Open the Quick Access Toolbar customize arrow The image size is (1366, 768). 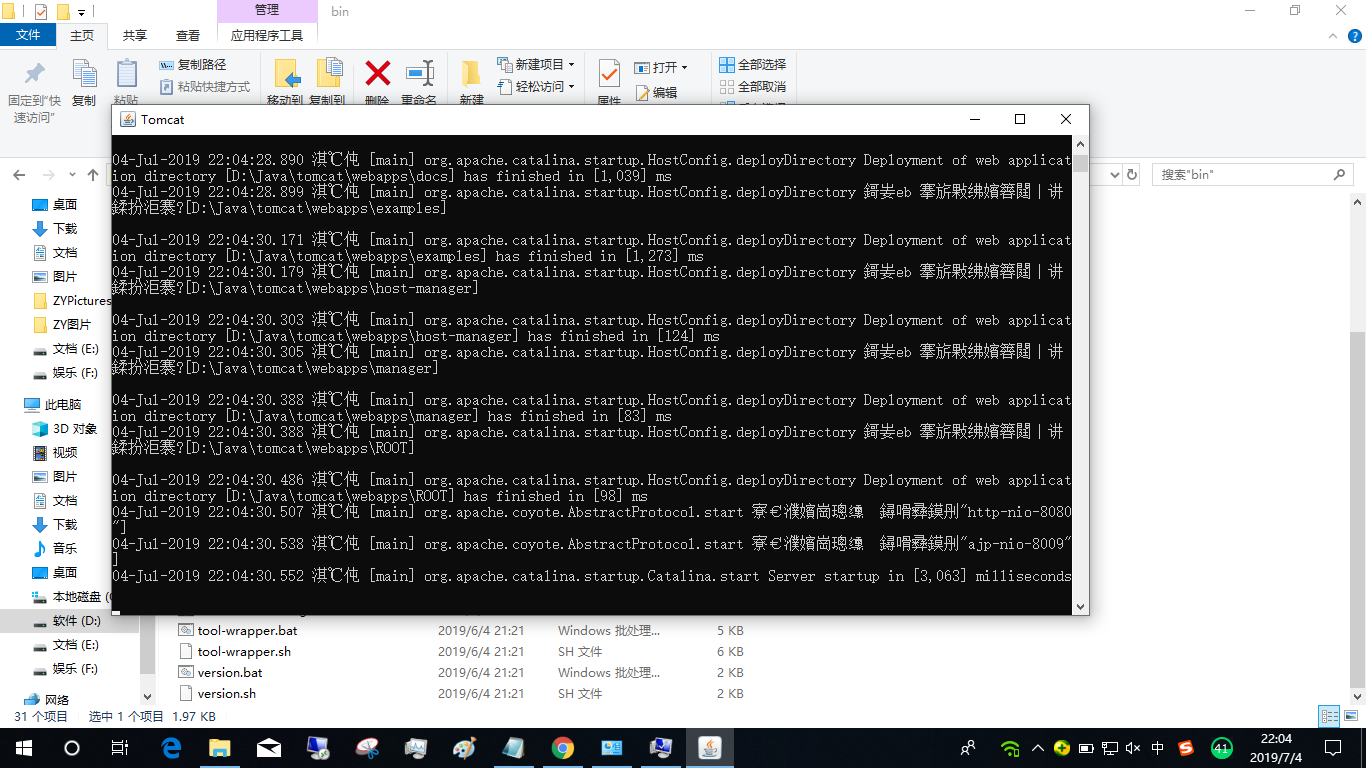point(81,12)
